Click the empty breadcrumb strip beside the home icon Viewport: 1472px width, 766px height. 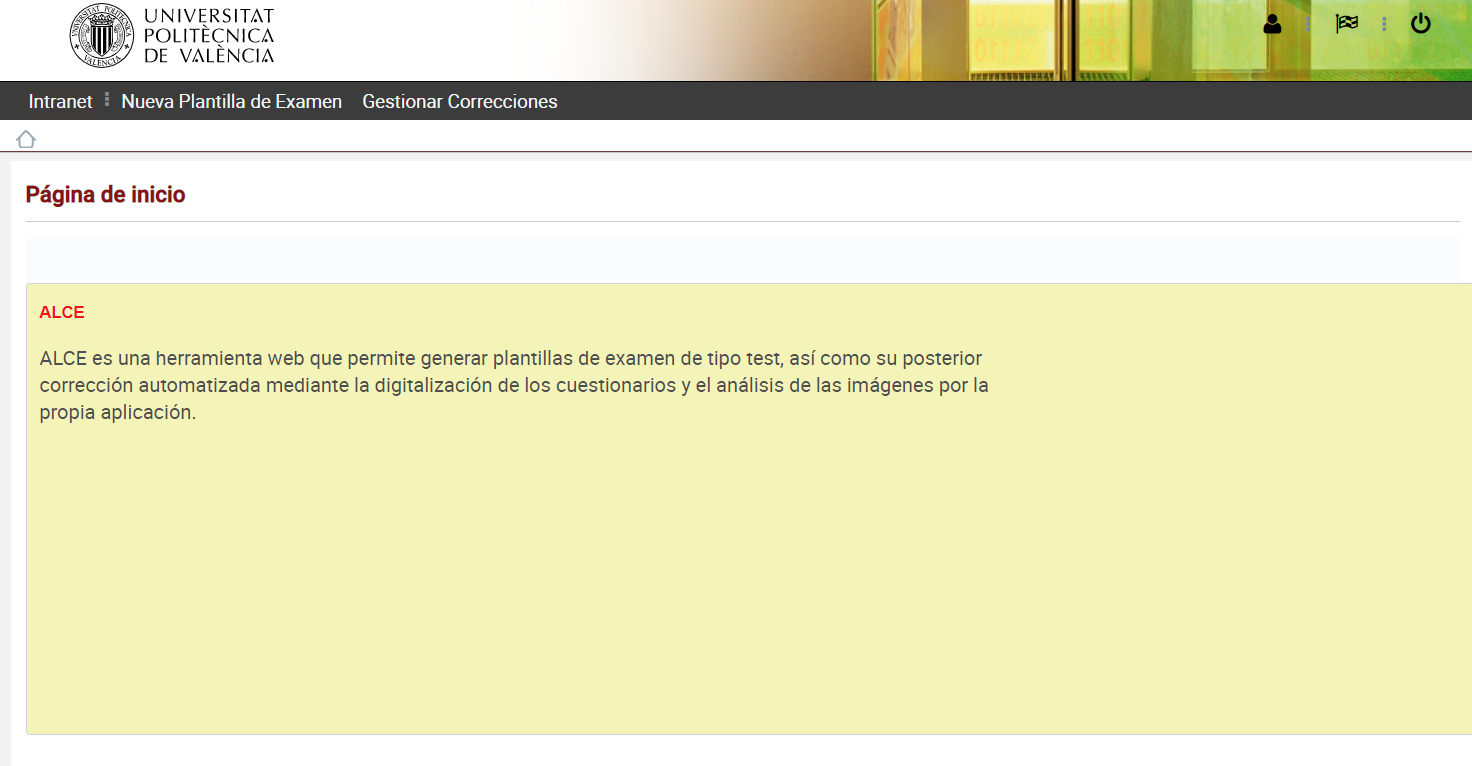(x=750, y=139)
